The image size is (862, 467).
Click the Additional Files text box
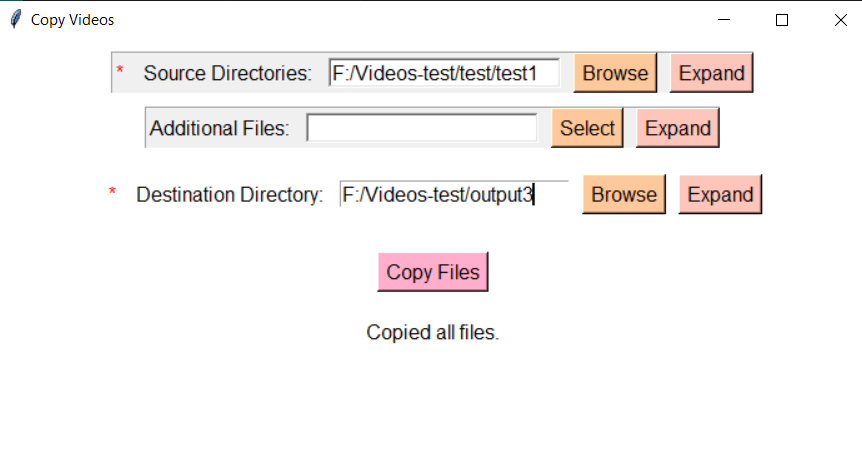[422, 128]
